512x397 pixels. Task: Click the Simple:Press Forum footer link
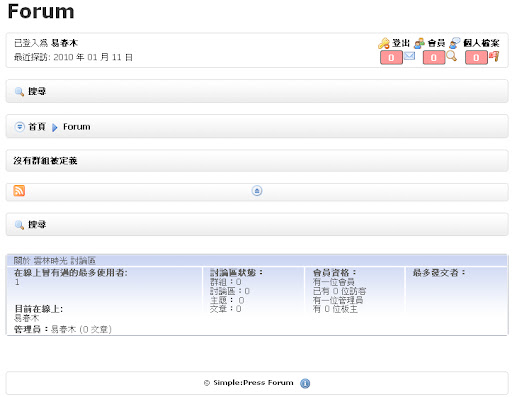253,383
